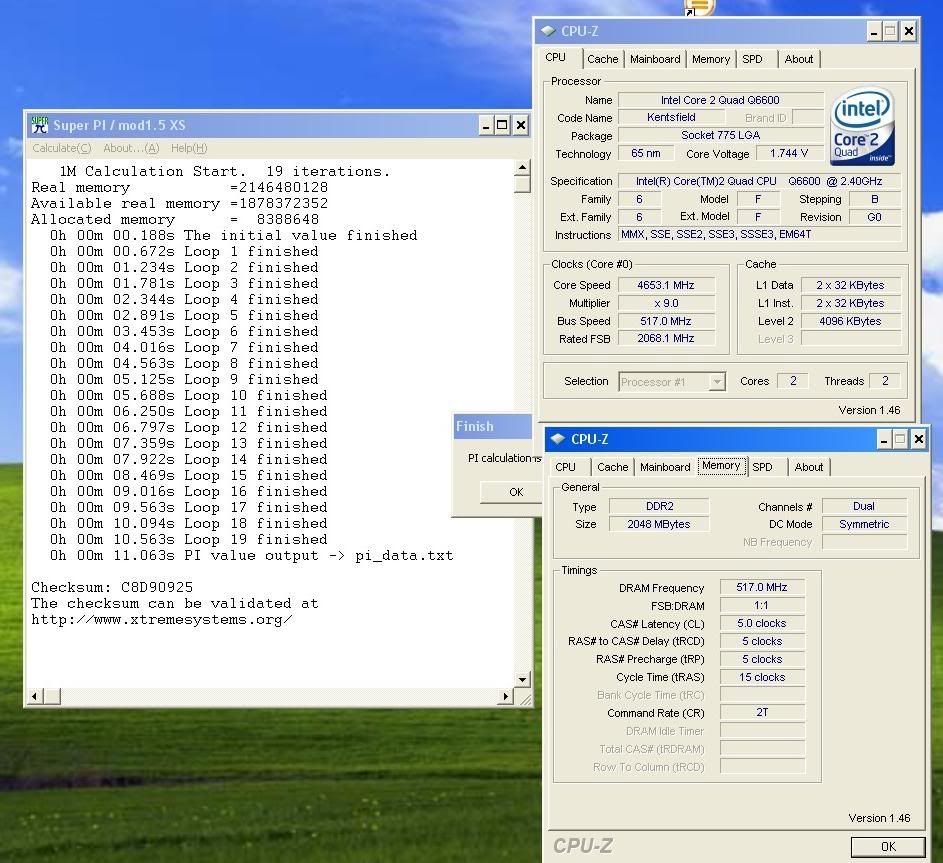The image size is (943, 863).
Task: Click the Core Voltage value '1.744 V'
Action: pyautogui.click(x=789, y=153)
